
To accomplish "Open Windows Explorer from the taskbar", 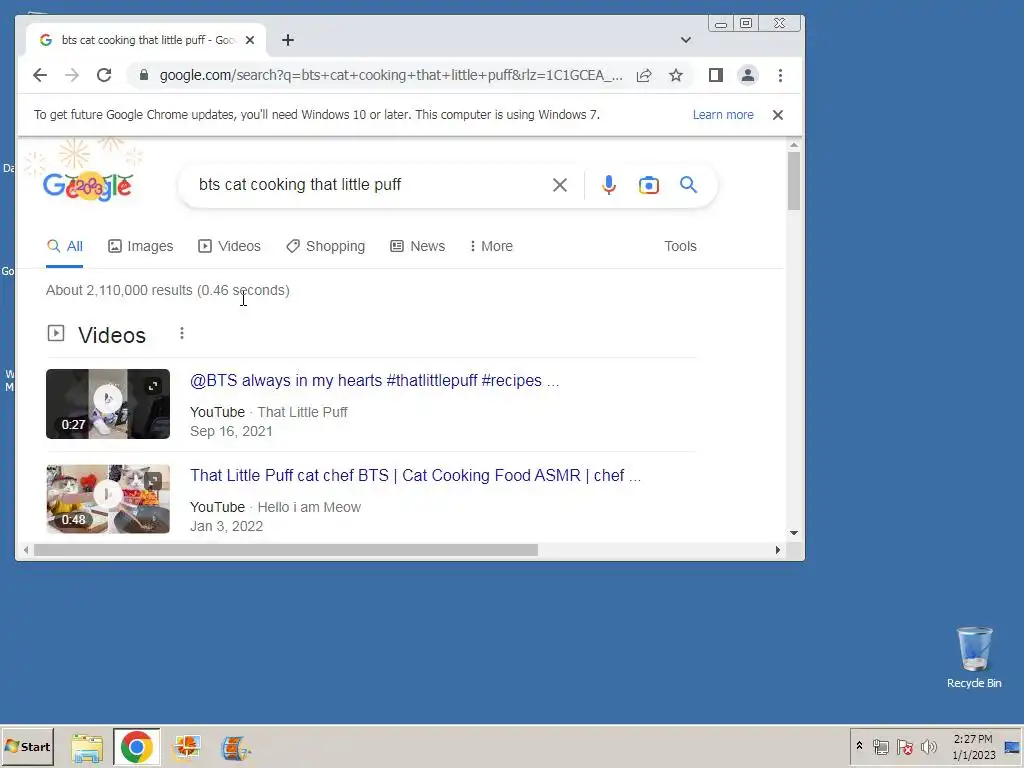I will [87, 747].
